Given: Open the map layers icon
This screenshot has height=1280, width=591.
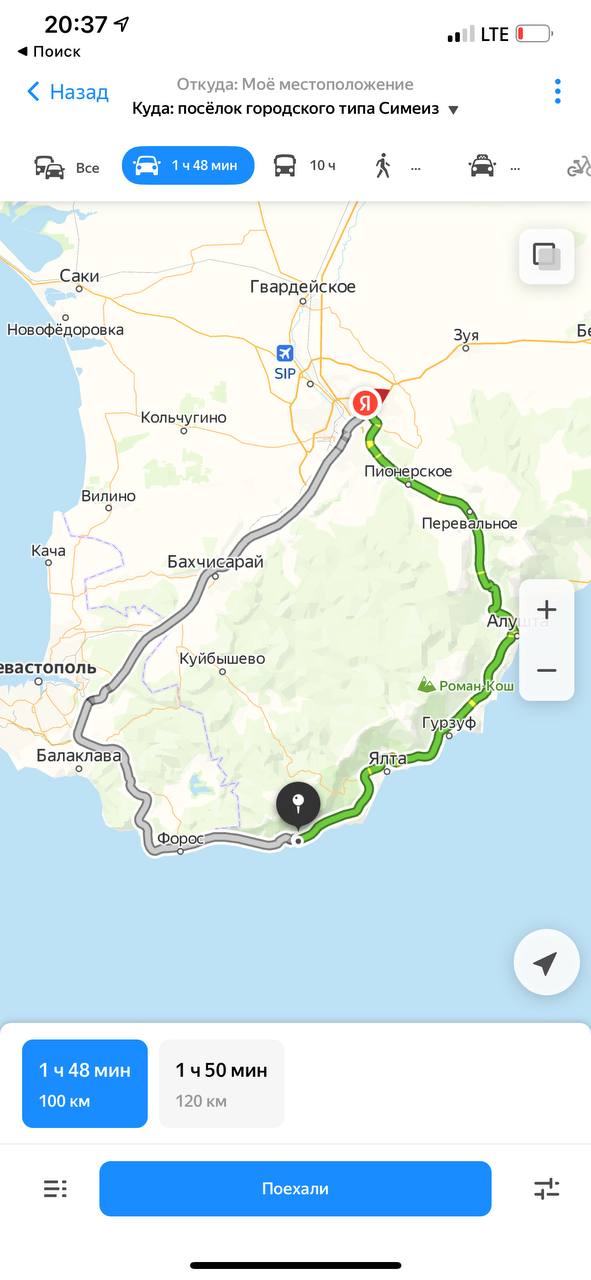Looking at the screenshot, I should click(x=547, y=256).
